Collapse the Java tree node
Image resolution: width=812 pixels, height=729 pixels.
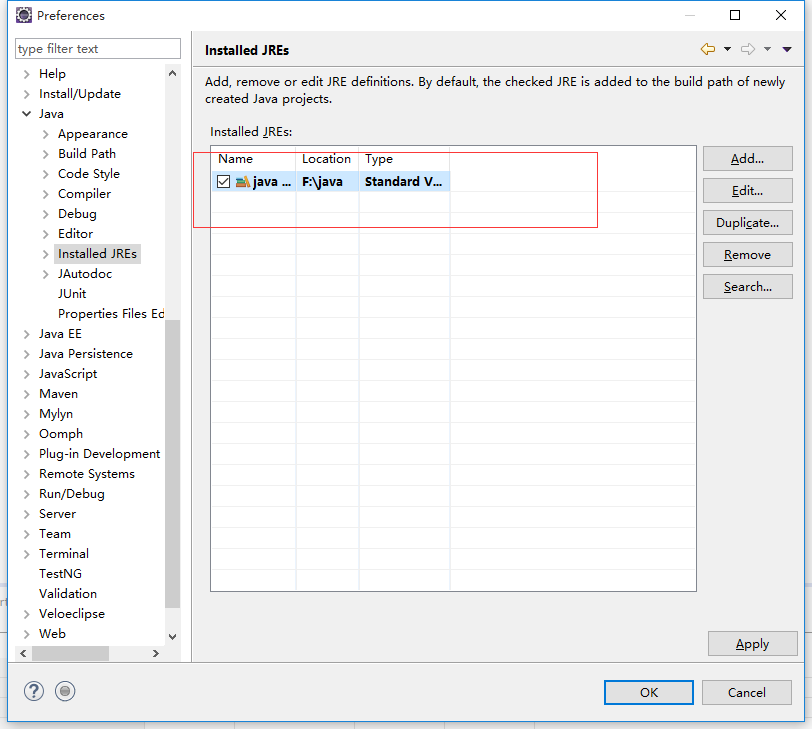(27, 114)
